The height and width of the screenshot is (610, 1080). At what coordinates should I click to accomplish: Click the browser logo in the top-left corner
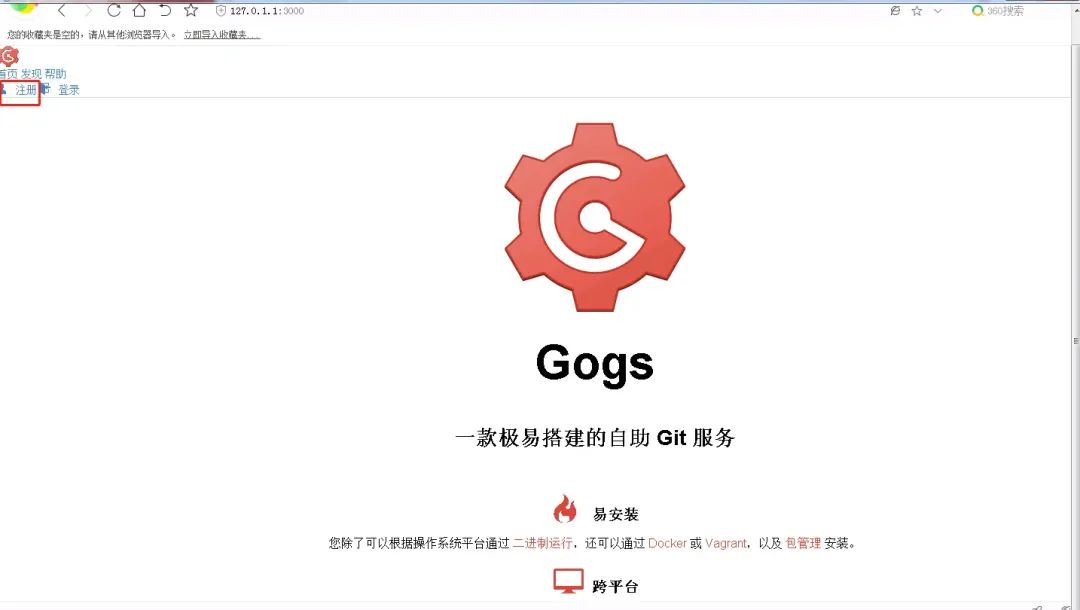(23, 6)
